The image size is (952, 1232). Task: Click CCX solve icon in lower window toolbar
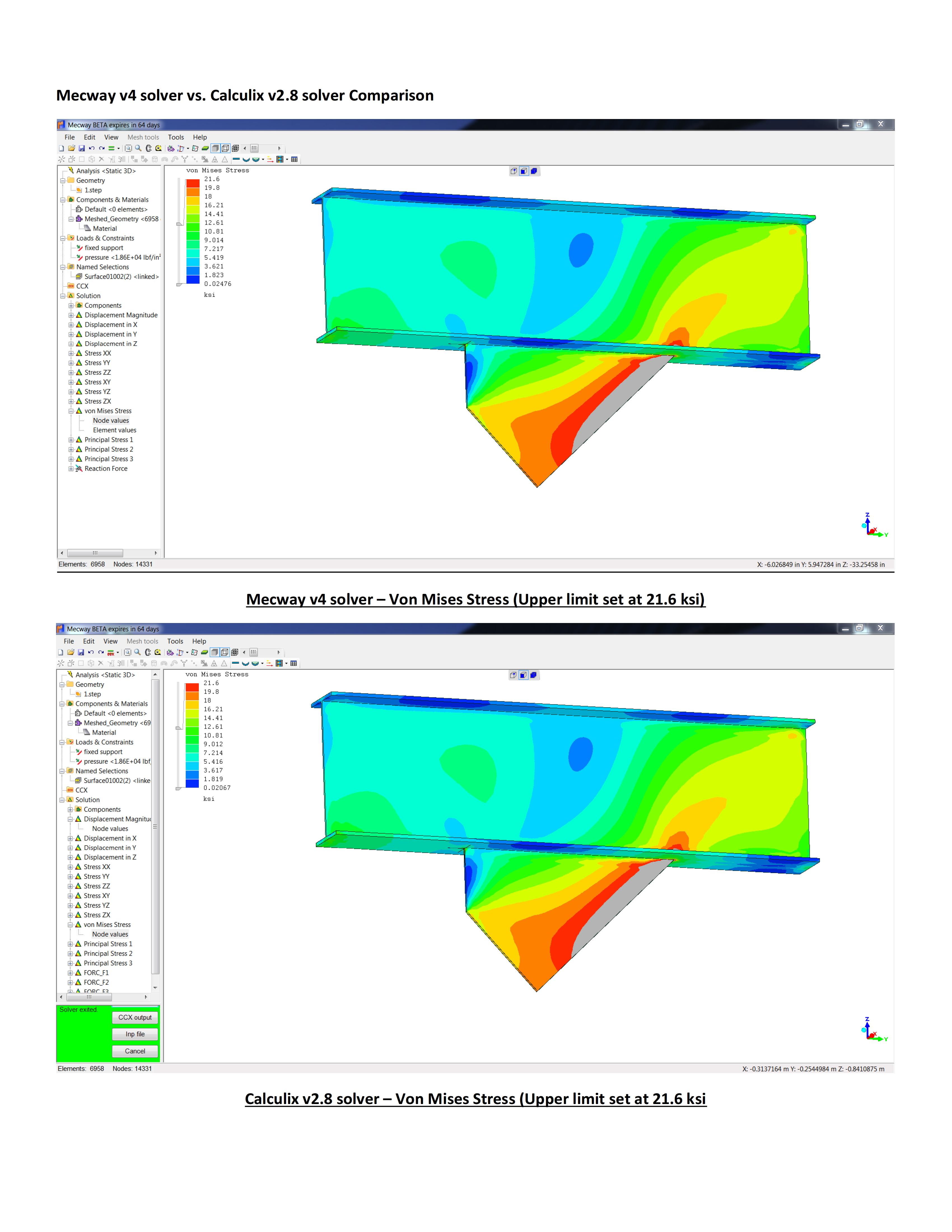111,653
